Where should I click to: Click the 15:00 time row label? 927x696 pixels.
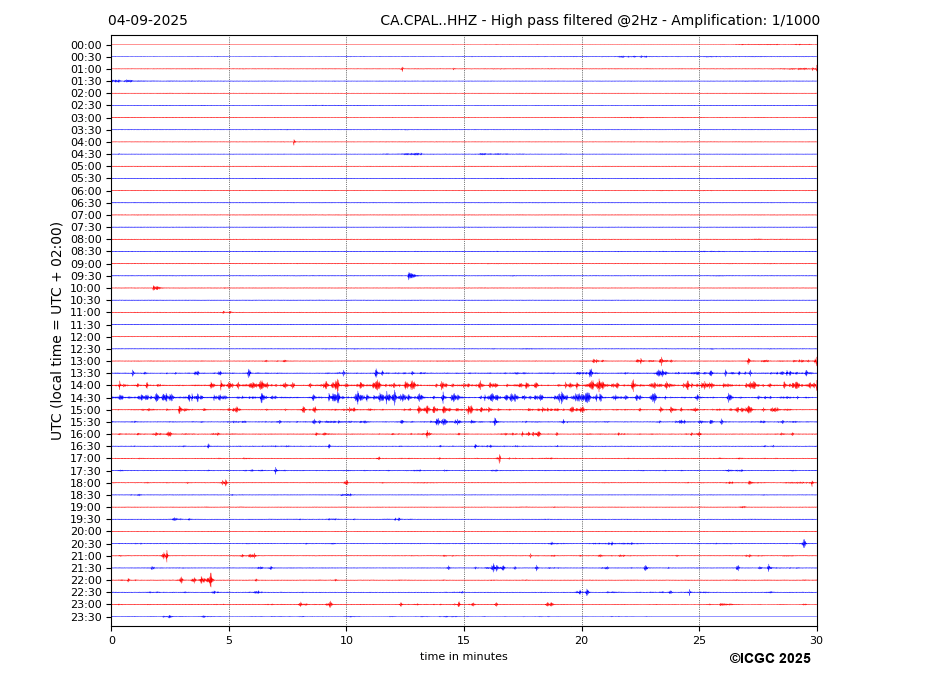pos(86,410)
